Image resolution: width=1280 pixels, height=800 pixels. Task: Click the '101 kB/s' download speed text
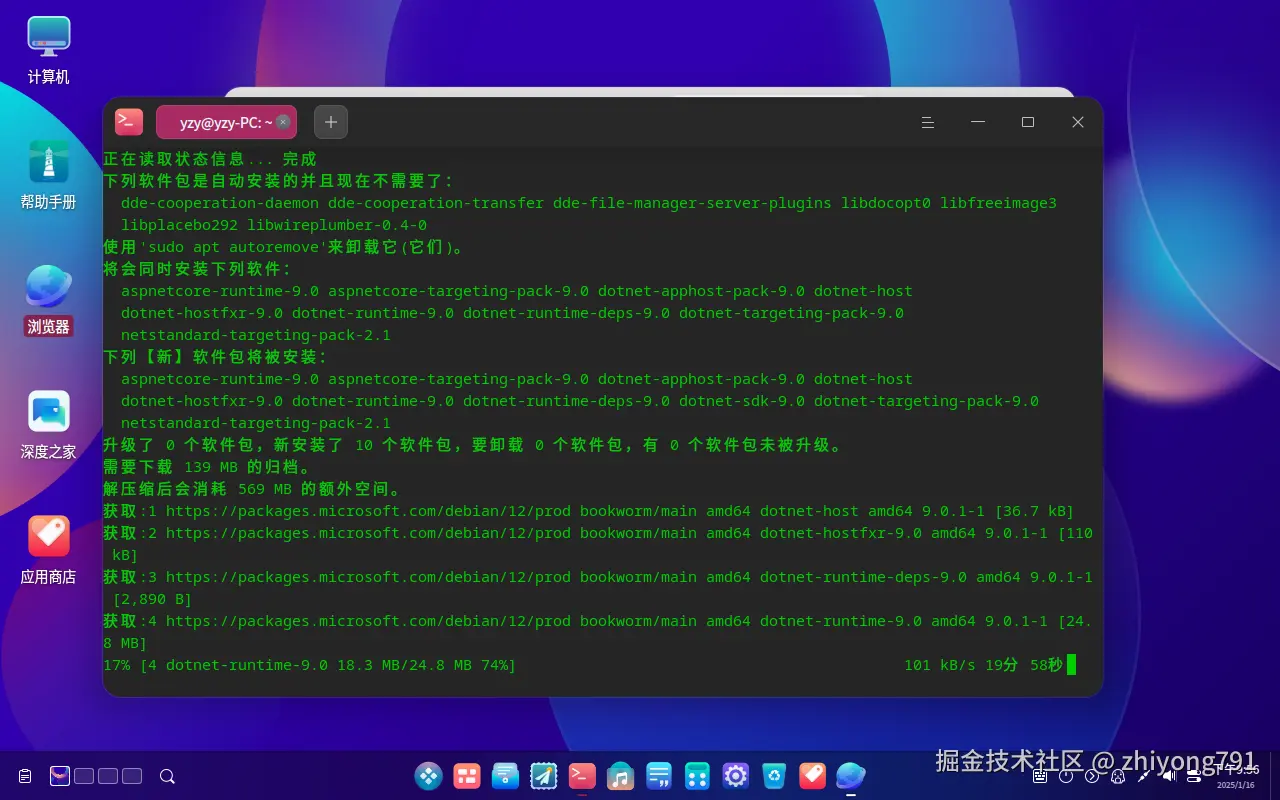pyautogui.click(x=940, y=665)
